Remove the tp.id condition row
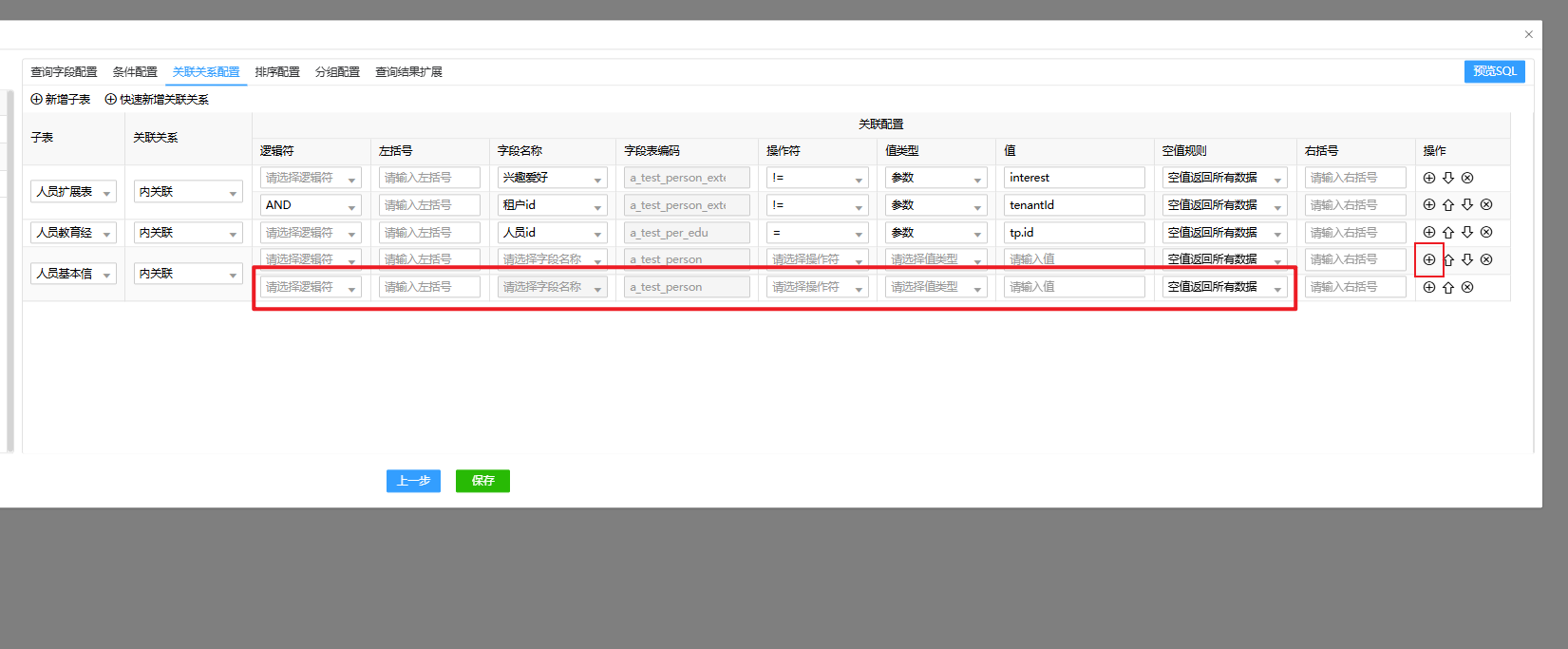Image resolution: width=1568 pixels, height=649 pixels. point(1486,232)
